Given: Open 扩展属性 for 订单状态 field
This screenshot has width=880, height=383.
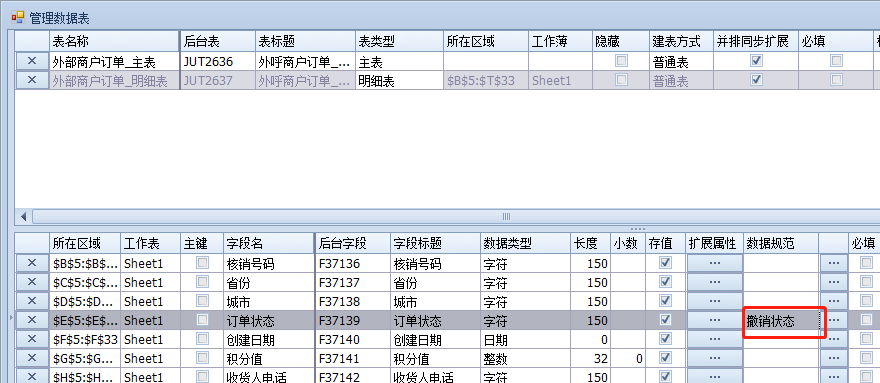Looking at the screenshot, I should (x=714, y=320).
